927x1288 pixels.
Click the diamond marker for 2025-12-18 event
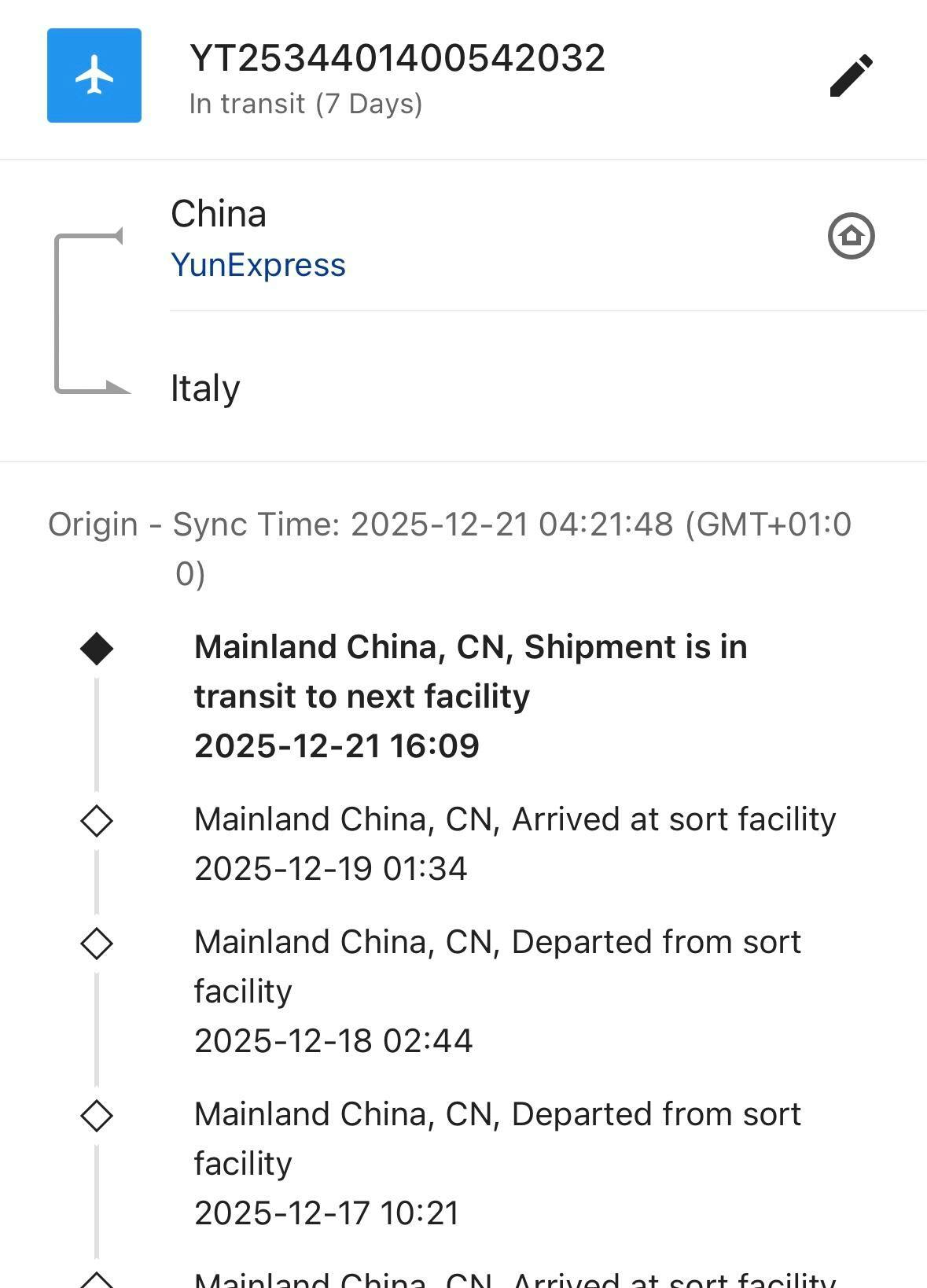click(97, 943)
